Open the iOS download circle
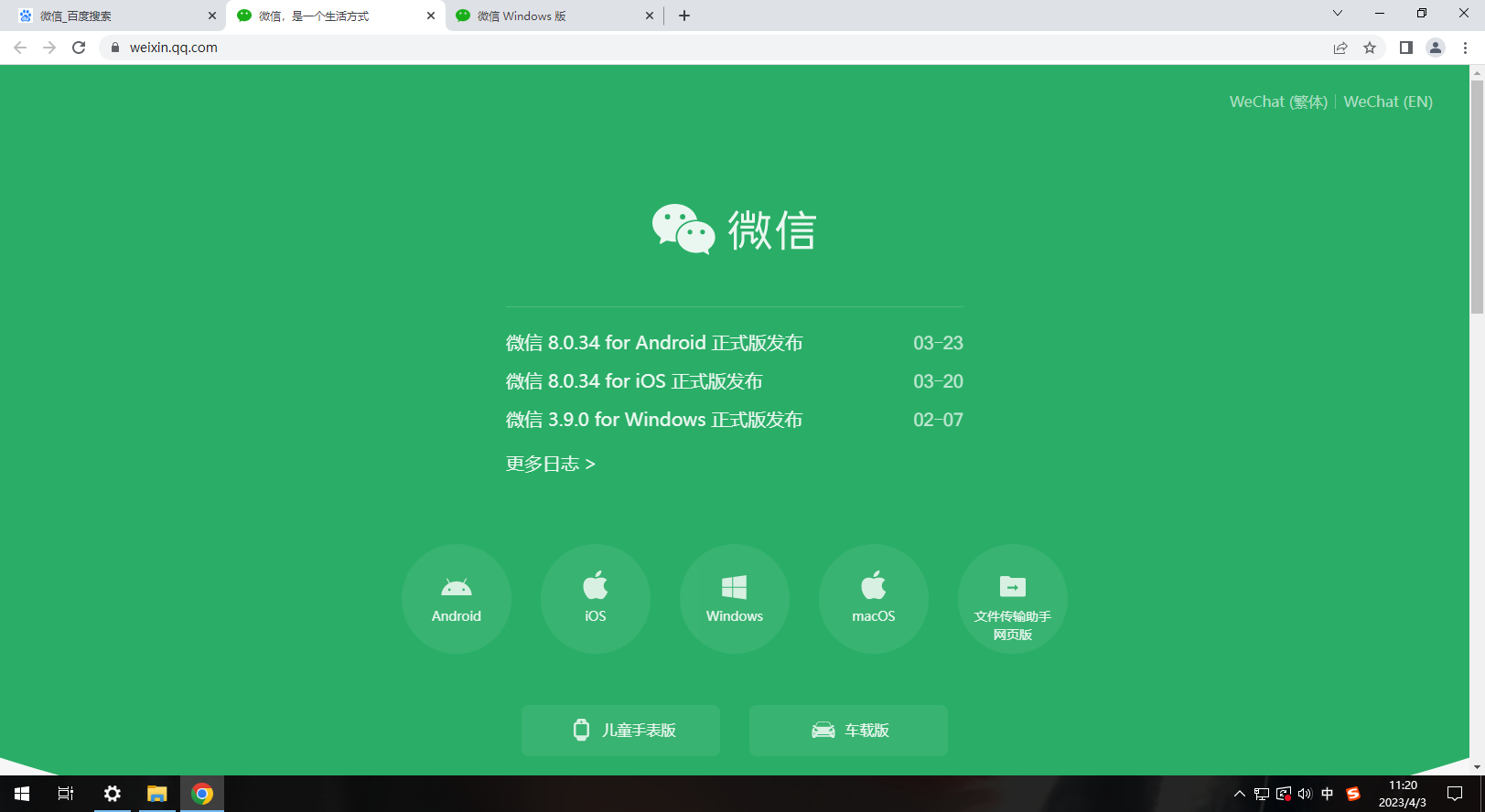This screenshot has width=1485, height=812. [596, 599]
